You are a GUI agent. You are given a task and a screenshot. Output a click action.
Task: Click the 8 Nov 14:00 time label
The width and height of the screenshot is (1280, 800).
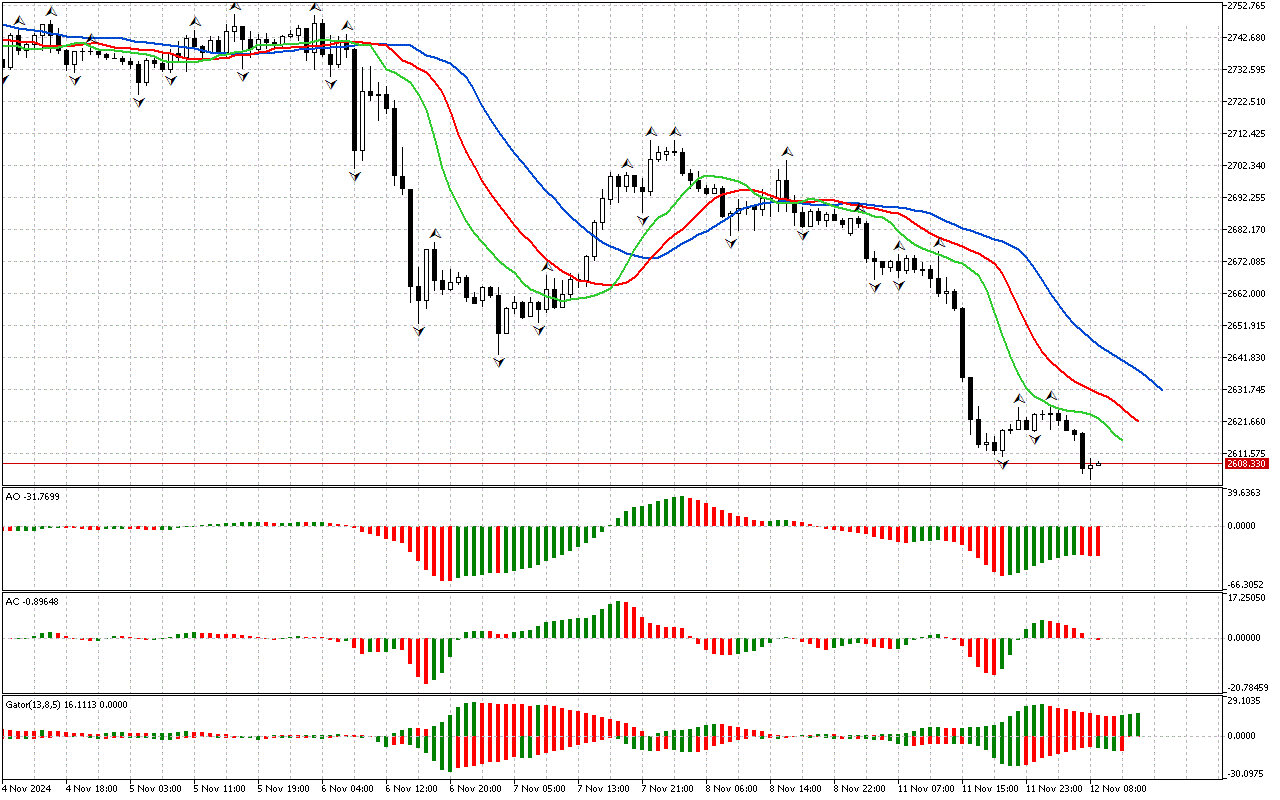coord(798,789)
